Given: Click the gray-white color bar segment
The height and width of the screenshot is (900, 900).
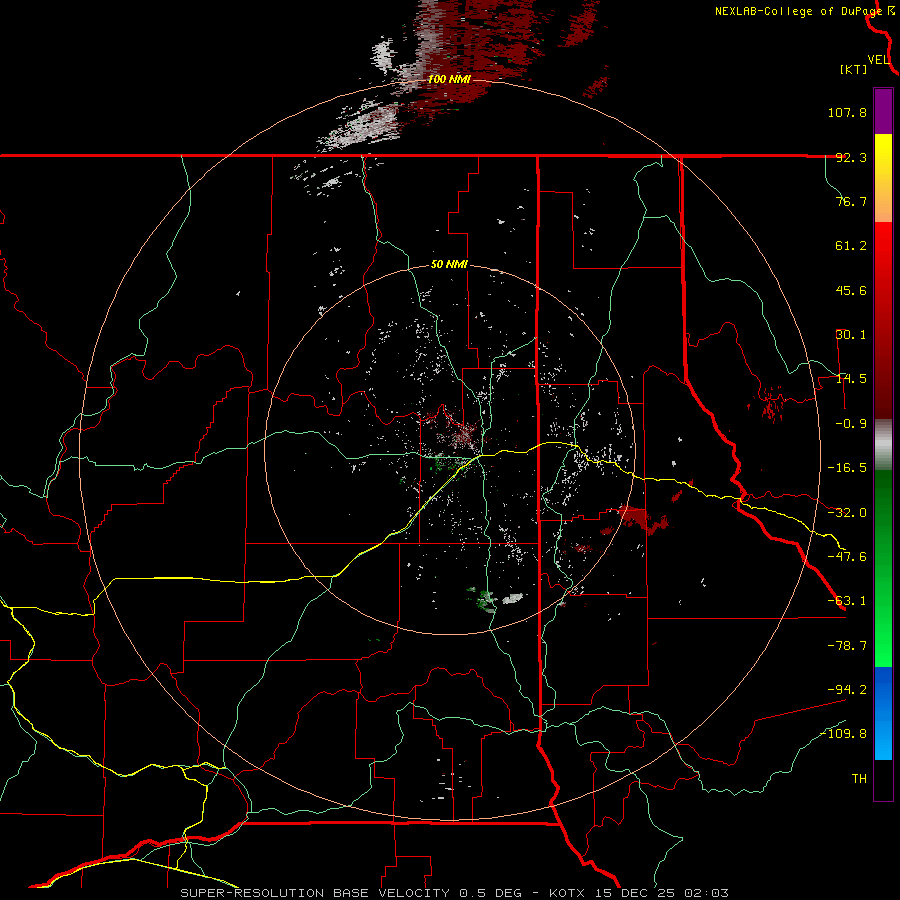Looking at the screenshot, I should 883,445.
